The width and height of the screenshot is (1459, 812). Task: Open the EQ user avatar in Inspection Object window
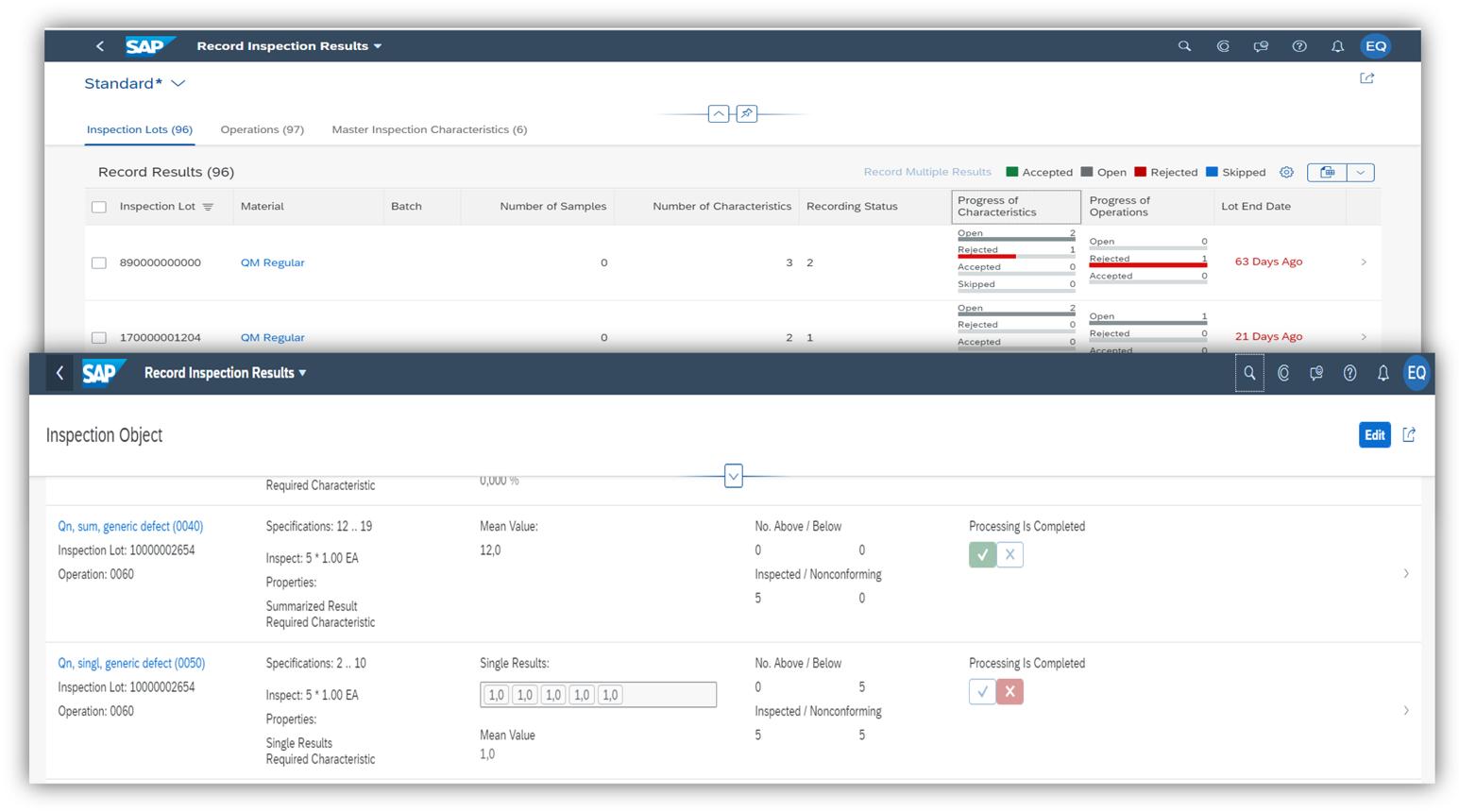pyautogui.click(x=1417, y=373)
